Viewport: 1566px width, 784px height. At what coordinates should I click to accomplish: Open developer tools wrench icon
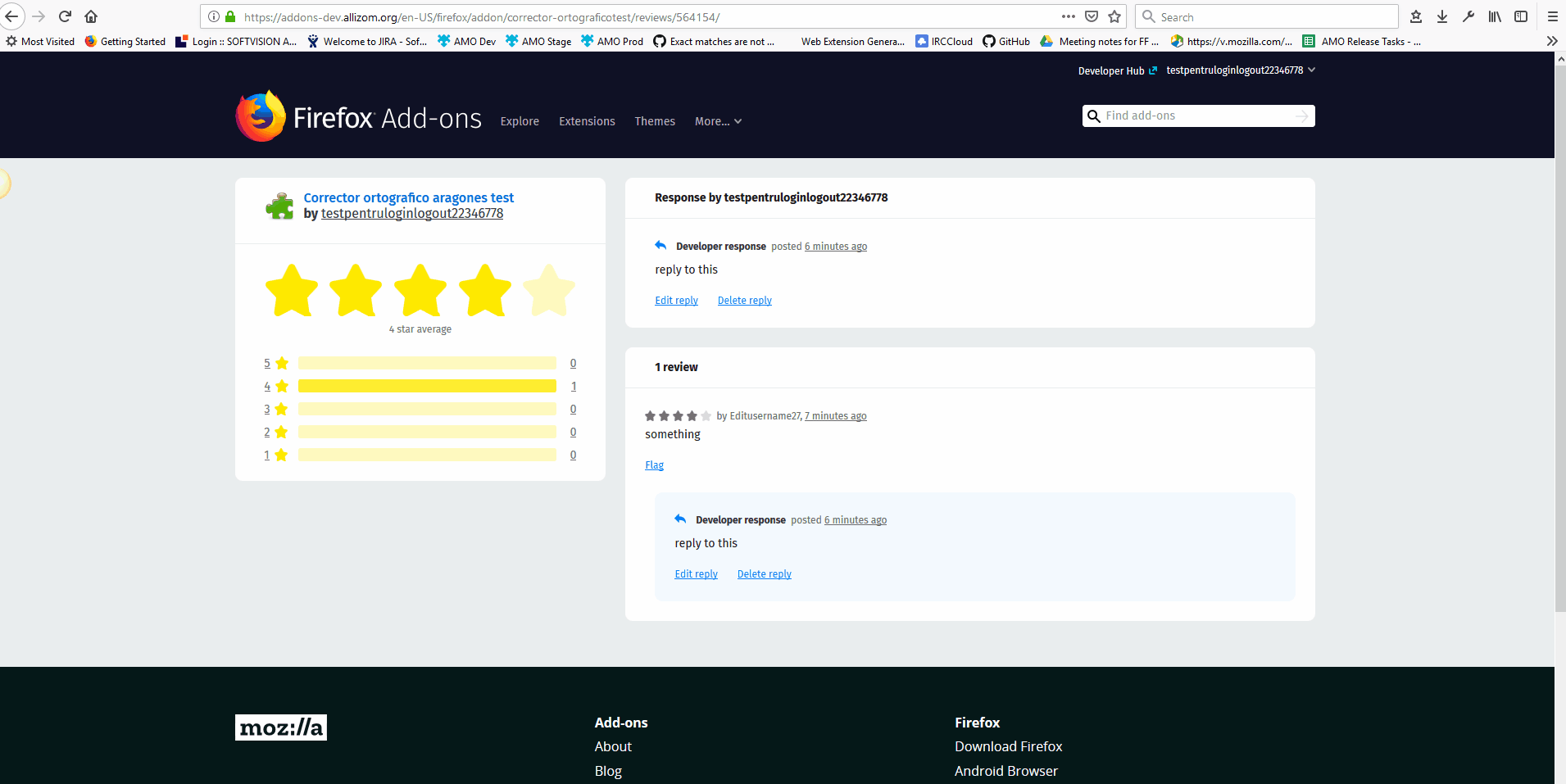(x=1468, y=16)
